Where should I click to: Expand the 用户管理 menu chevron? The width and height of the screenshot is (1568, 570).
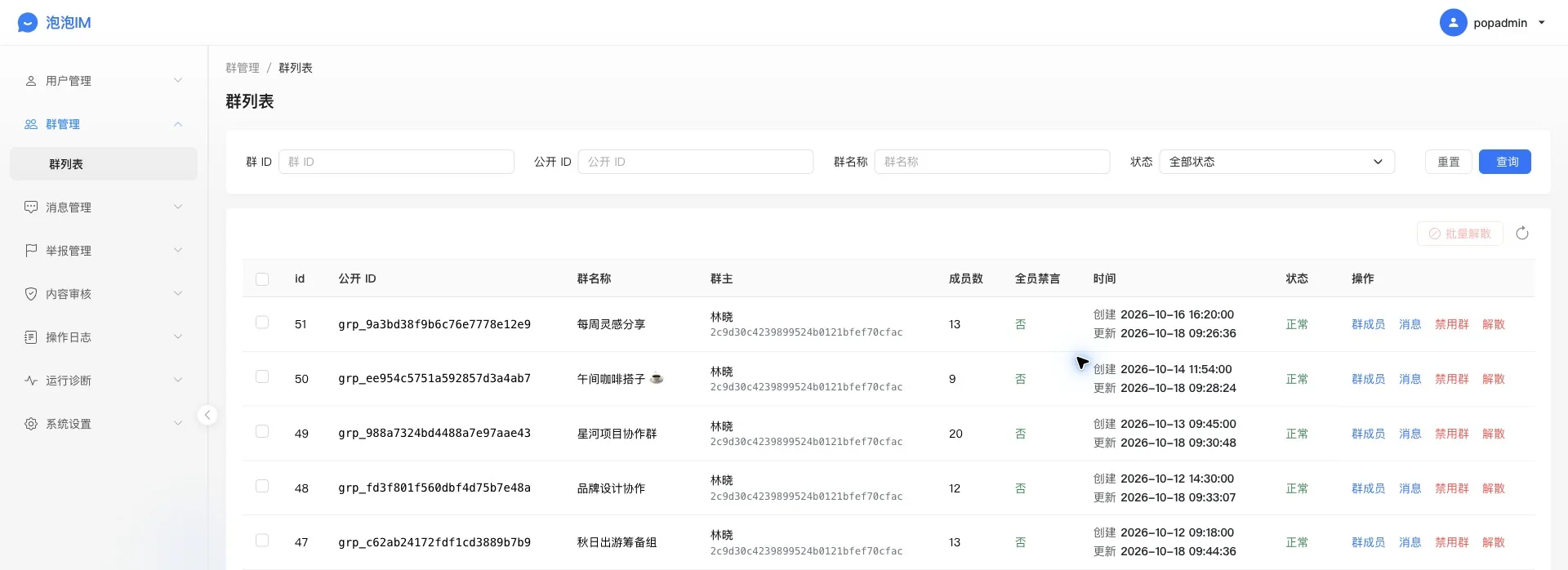point(178,80)
